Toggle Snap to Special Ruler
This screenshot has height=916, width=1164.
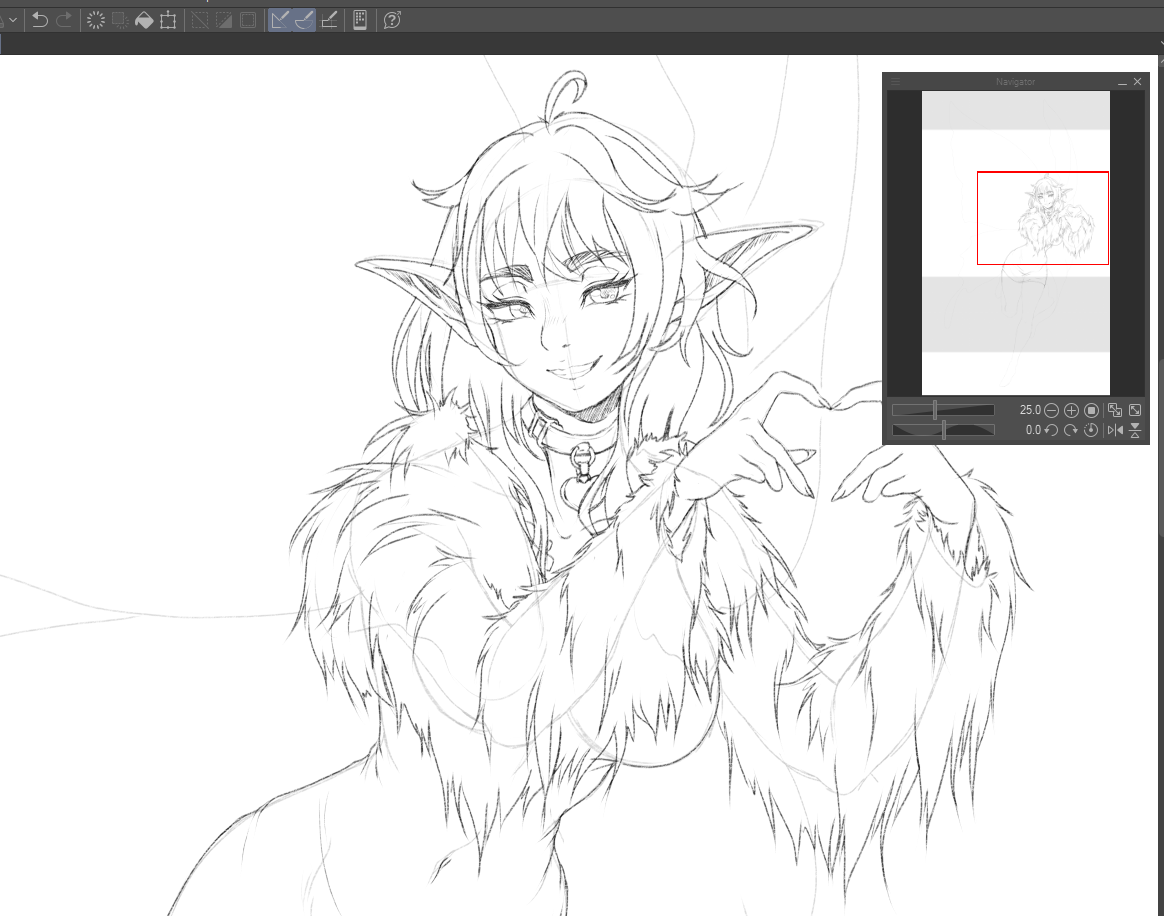[304, 19]
